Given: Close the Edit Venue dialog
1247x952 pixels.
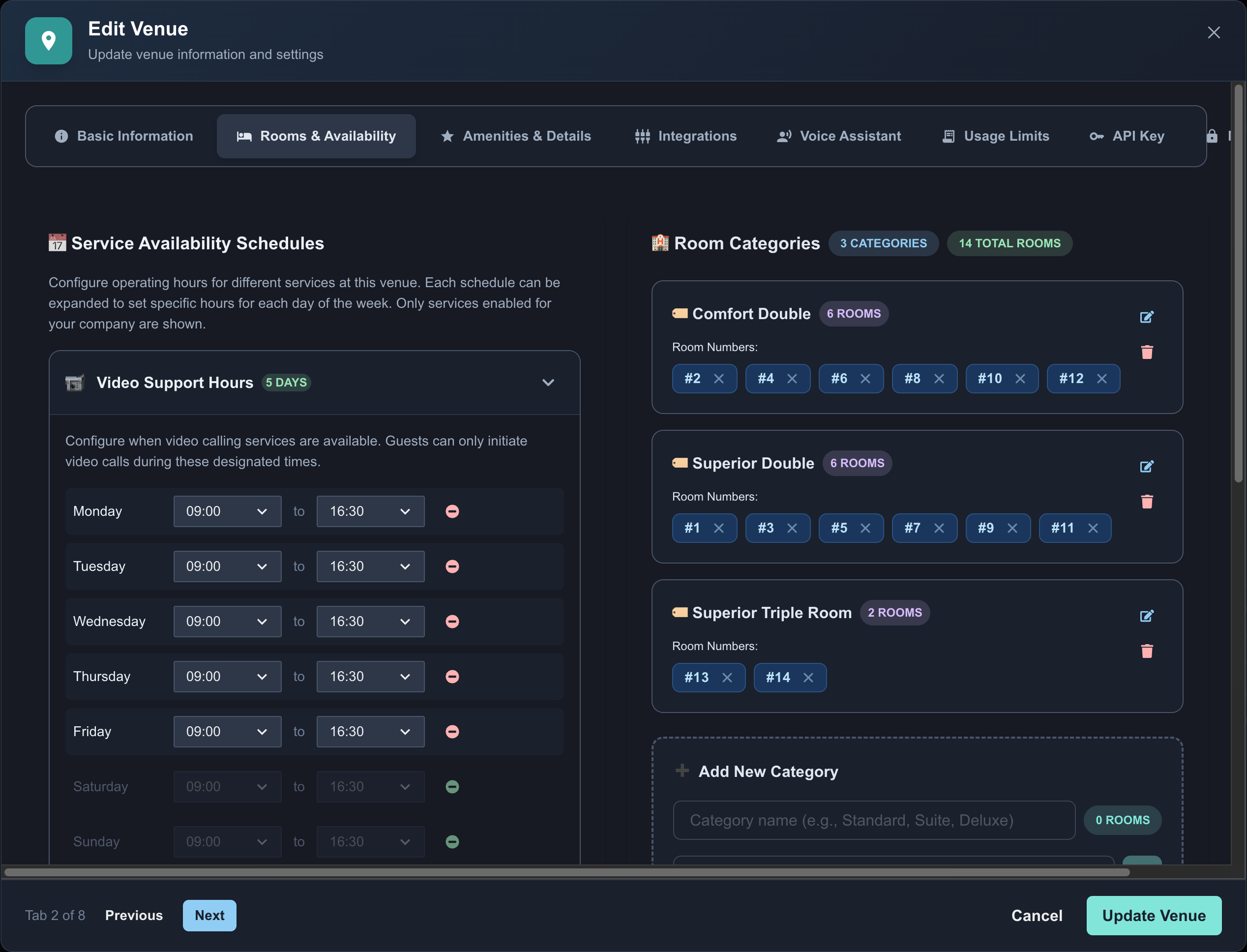Looking at the screenshot, I should pyautogui.click(x=1214, y=32).
